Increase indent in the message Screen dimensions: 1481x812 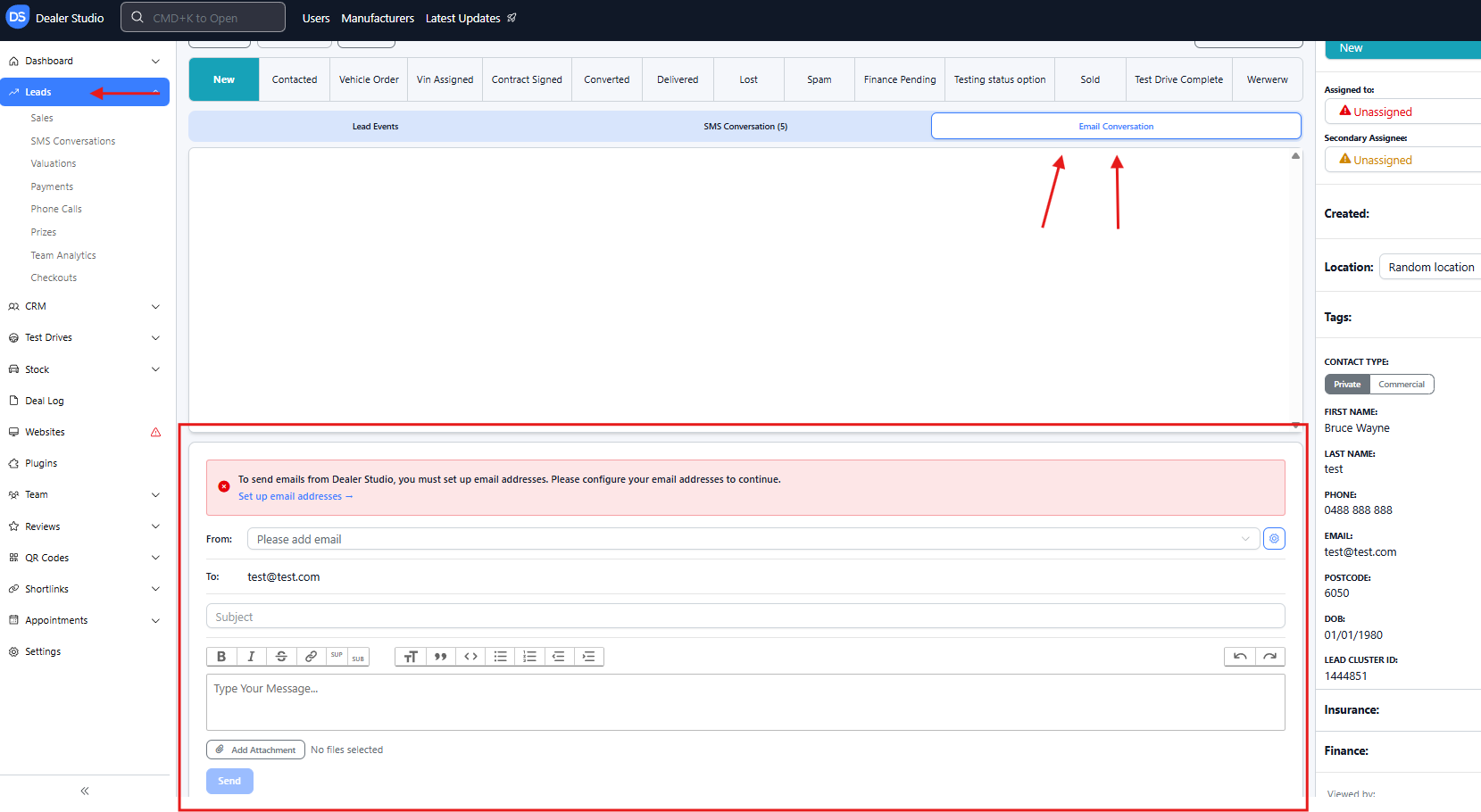click(x=588, y=657)
